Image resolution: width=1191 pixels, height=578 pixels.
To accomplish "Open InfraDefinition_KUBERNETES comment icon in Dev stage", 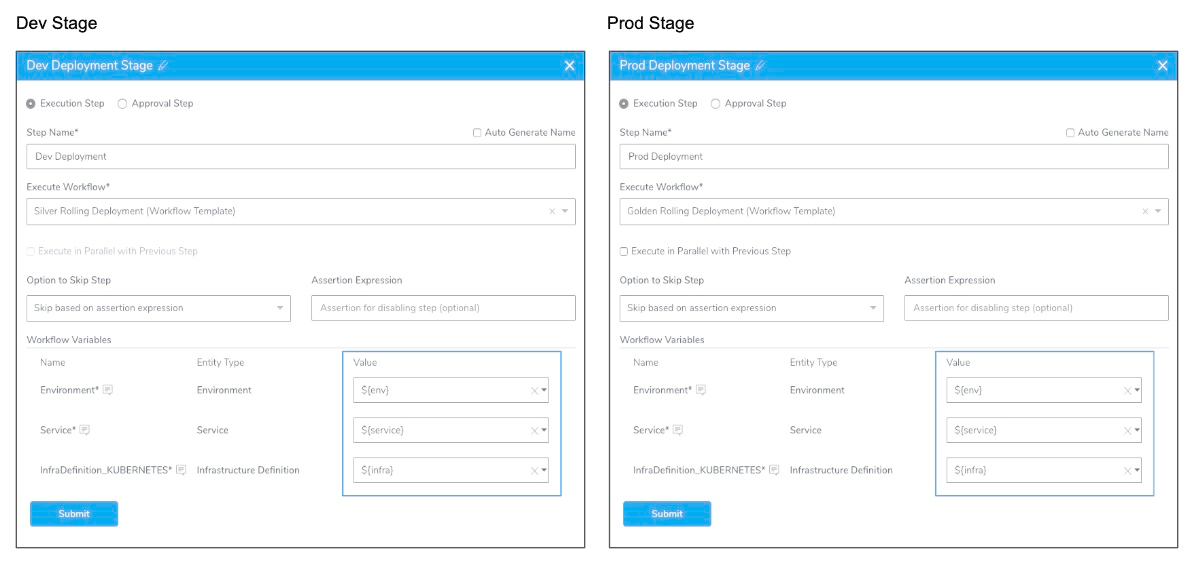I will click(181, 470).
